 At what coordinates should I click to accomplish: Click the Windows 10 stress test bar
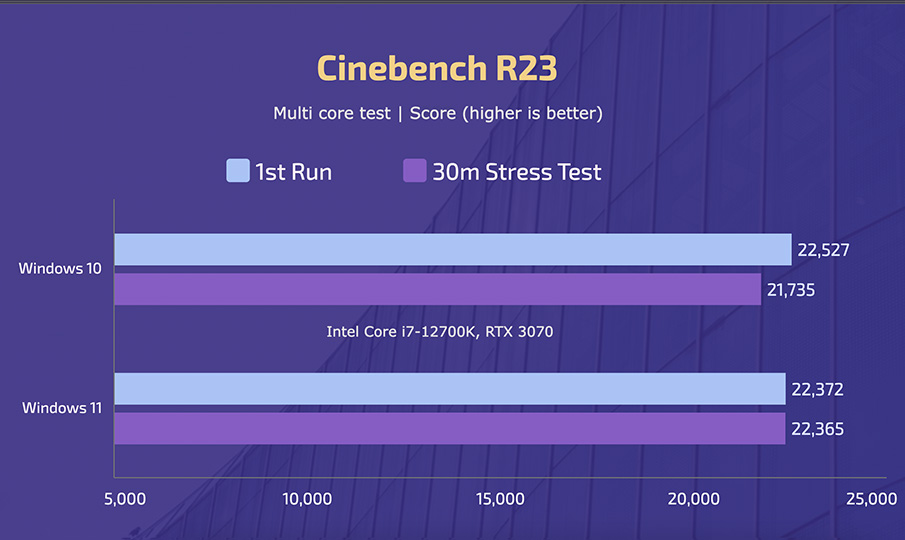click(x=437, y=289)
